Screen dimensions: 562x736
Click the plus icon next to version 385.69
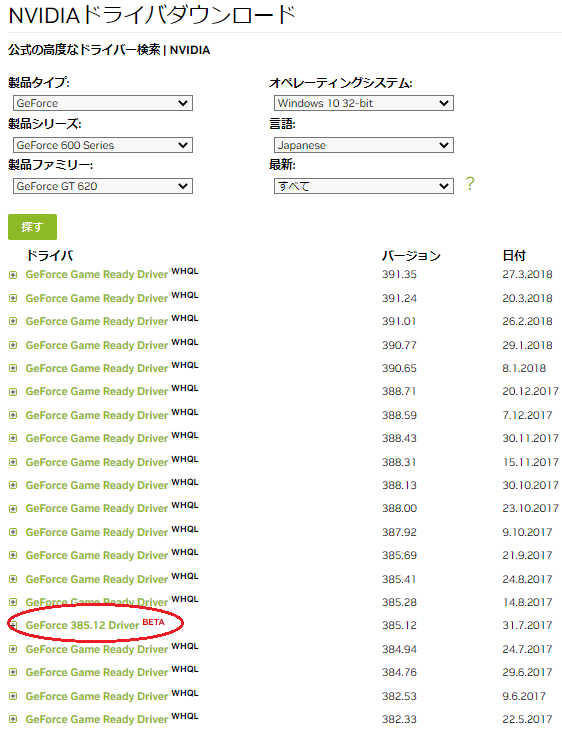click(13, 555)
